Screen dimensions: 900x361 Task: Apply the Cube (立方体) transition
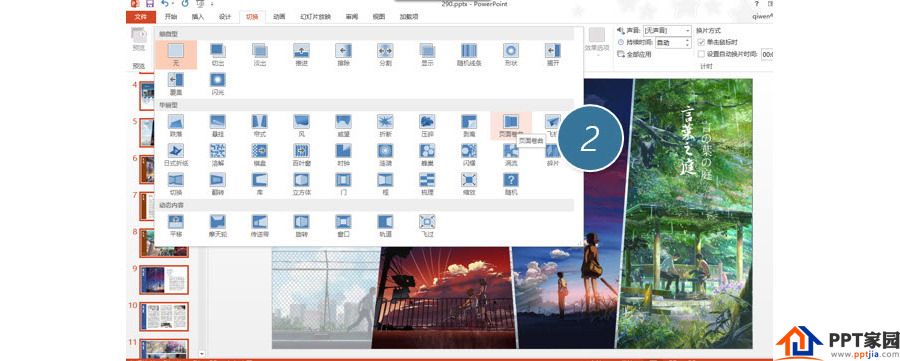pyautogui.click(x=301, y=184)
